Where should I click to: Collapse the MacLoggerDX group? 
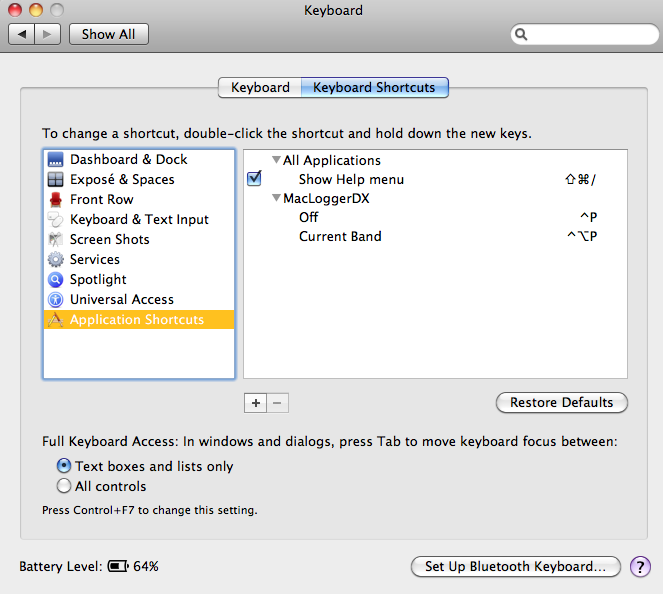tap(276, 197)
